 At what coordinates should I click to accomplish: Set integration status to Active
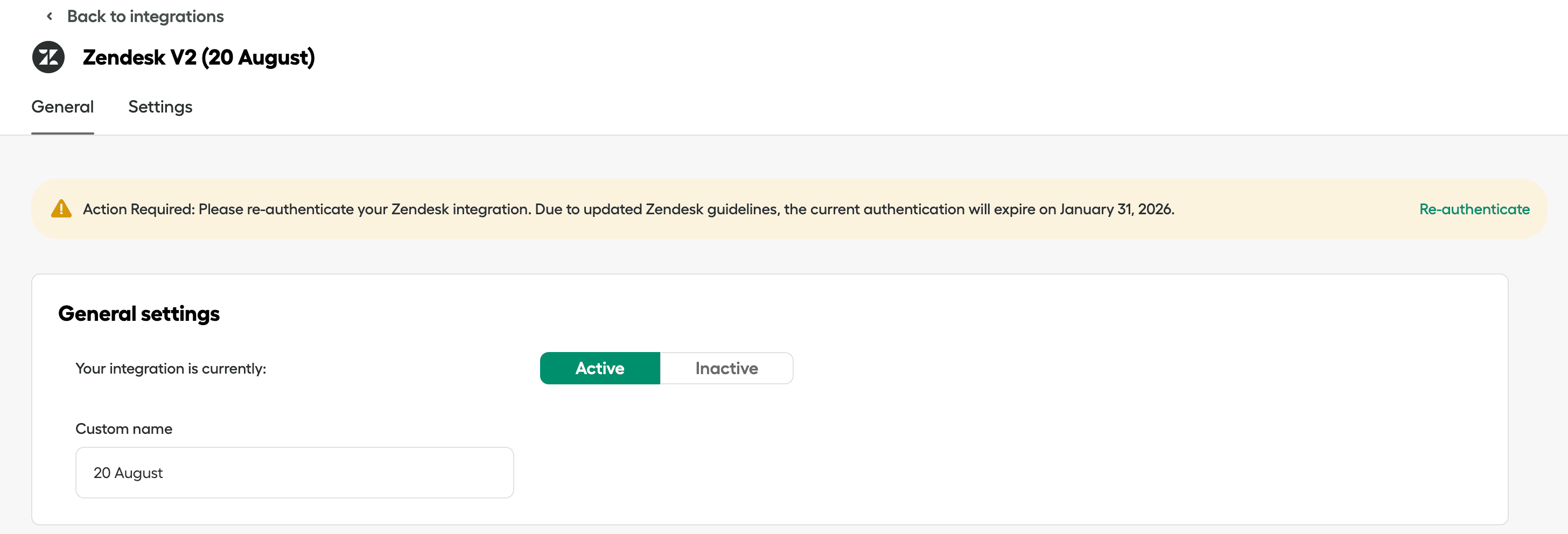pyautogui.click(x=599, y=368)
